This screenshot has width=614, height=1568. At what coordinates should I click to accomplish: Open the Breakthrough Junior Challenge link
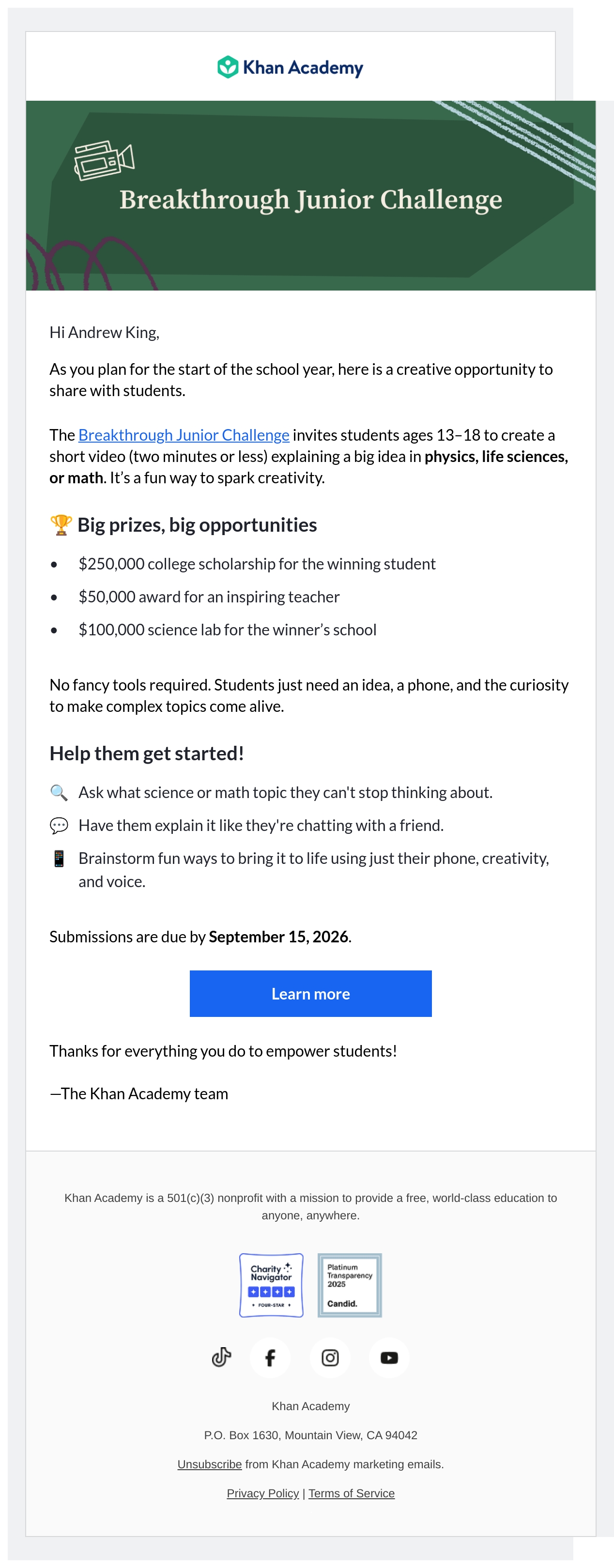tap(184, 435)
